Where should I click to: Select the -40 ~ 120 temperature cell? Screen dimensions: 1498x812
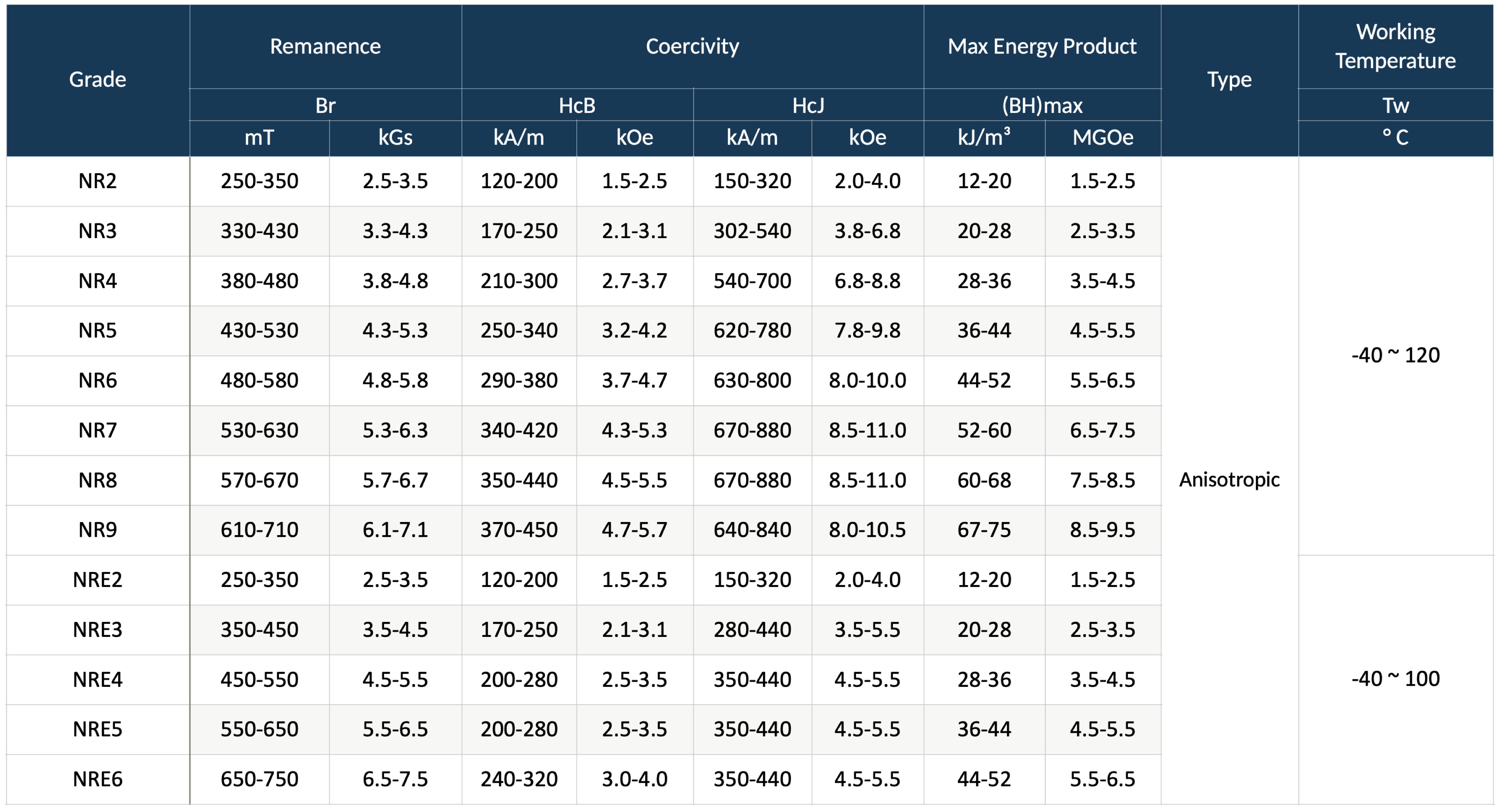tap(1395, 356)
